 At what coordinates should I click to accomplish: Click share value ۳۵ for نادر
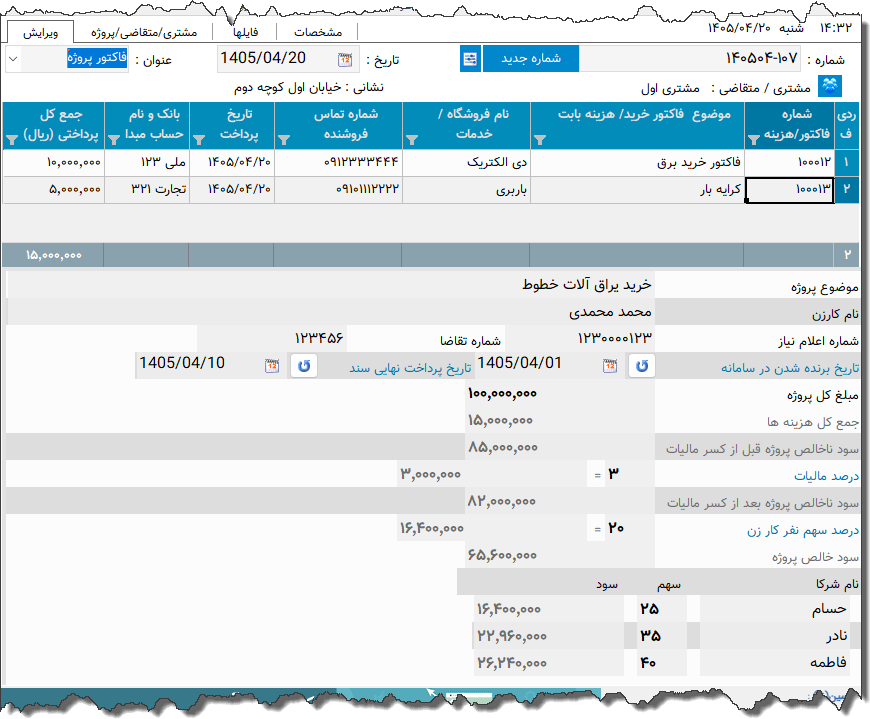(661, 636)
